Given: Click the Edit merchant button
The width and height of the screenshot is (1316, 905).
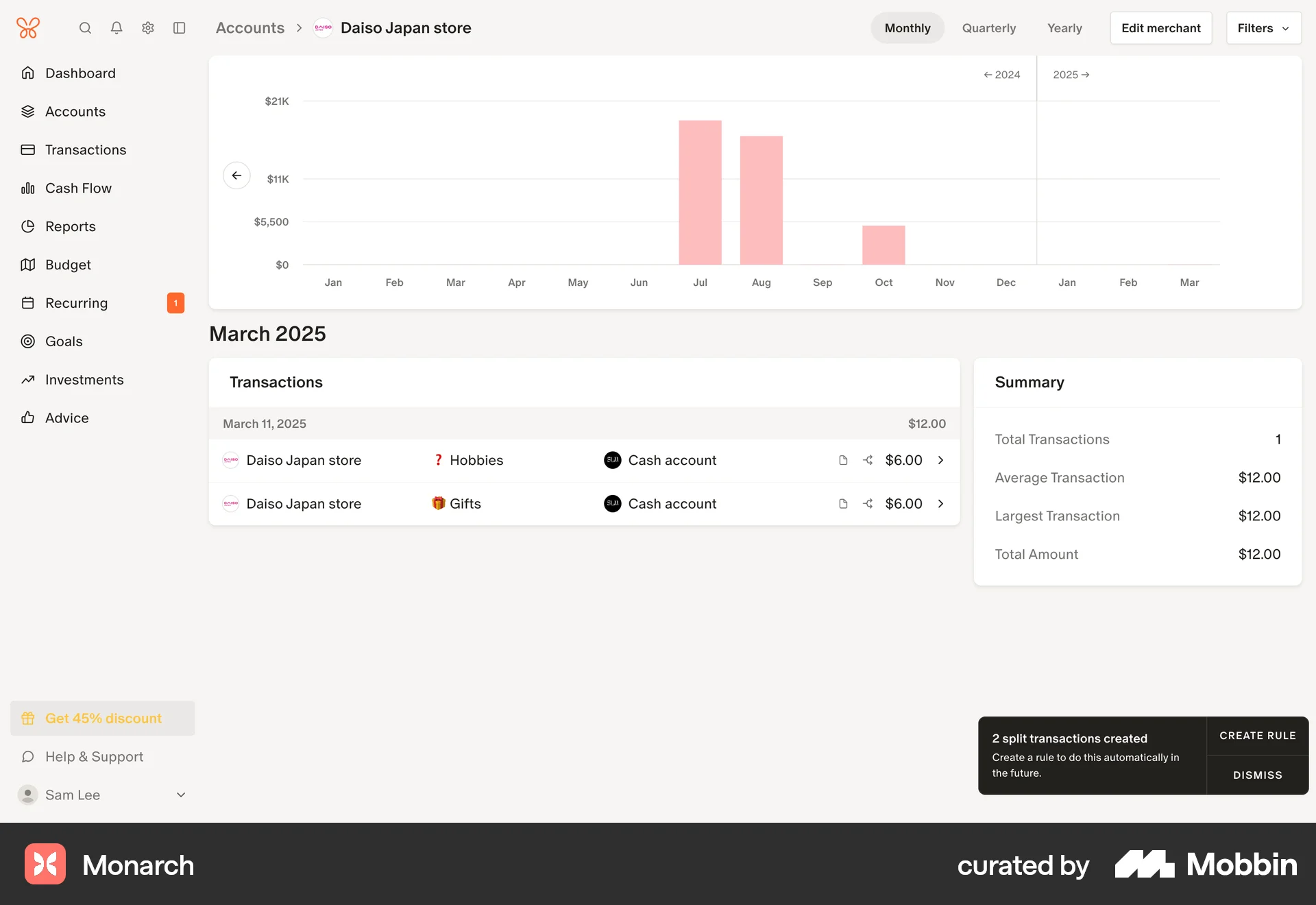Looking at the screenshot, I should (x=1160, y=28).
